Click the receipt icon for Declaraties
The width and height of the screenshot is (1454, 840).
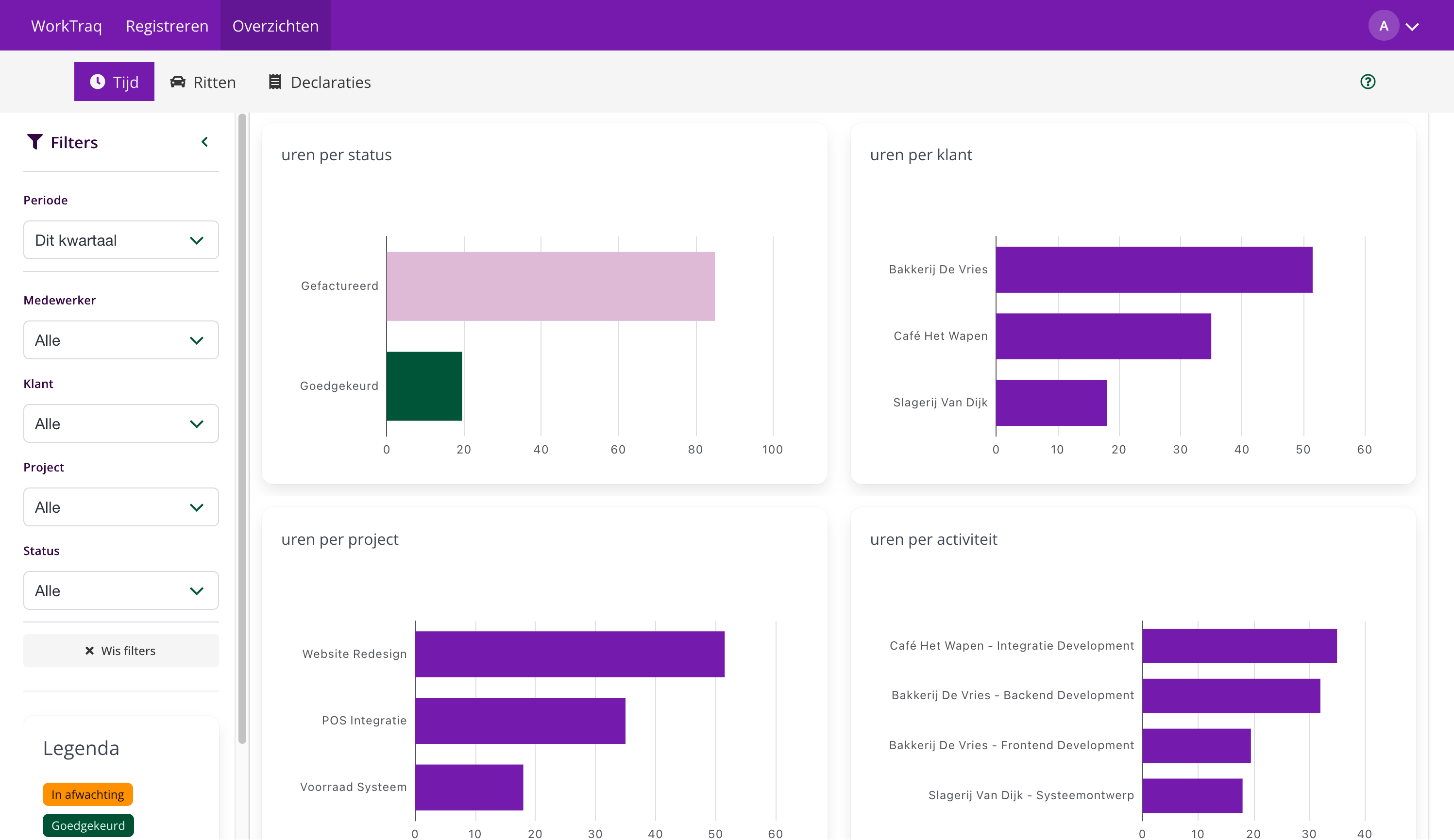point(275,82)
